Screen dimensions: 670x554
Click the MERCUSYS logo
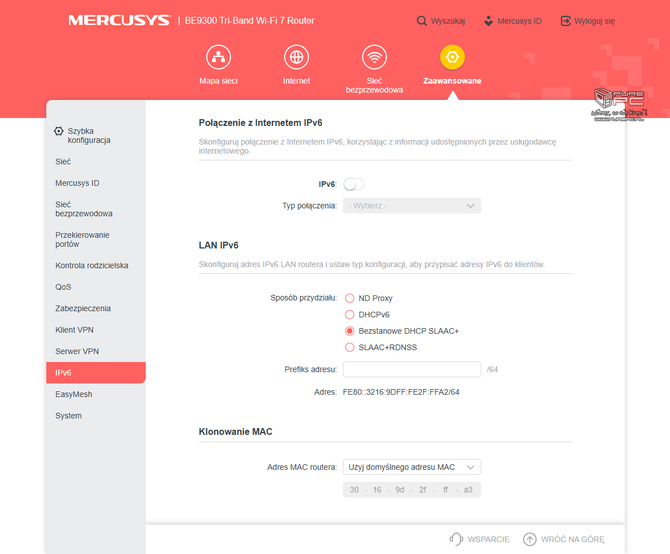click(x=119, y=21)
